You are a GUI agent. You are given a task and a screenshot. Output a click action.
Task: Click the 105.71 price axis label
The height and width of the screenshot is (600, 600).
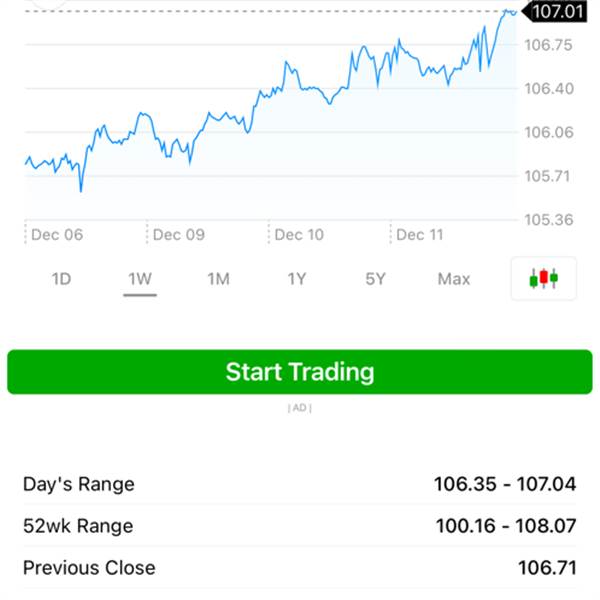coord(548,176)
